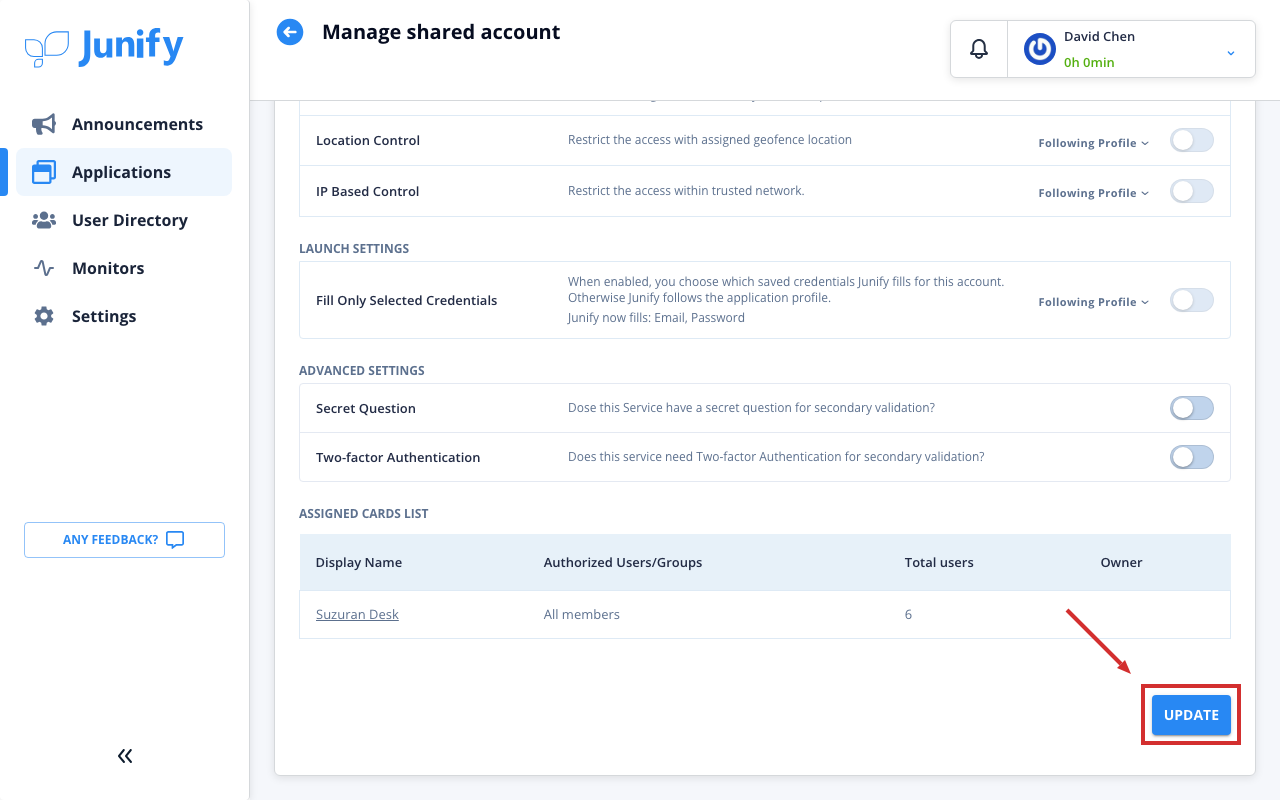This screenshot has height=800, width=1280.
Task: Enable Two-factor Authentication toggle
Action: [1192, 457]
